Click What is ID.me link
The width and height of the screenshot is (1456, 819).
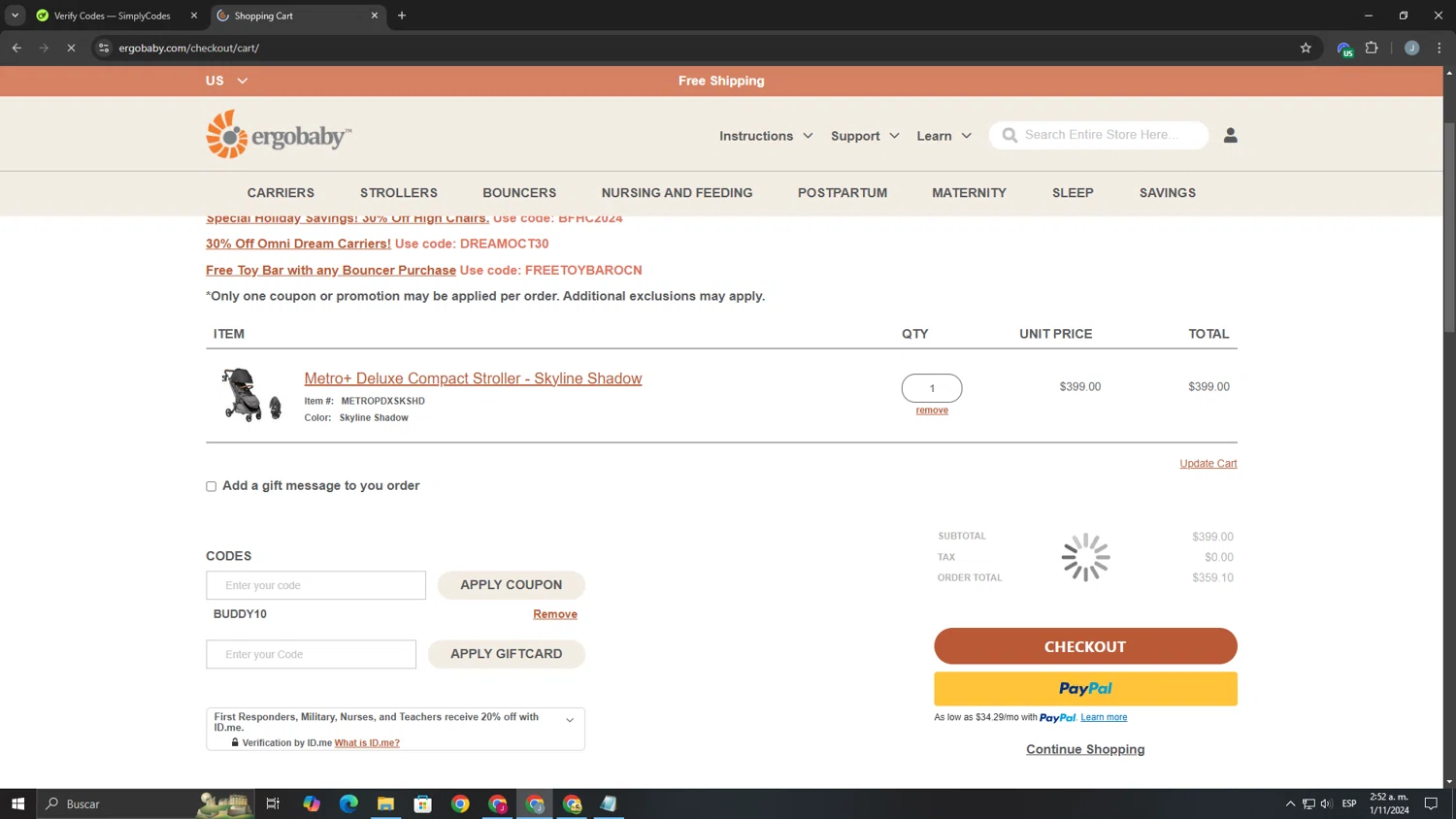click(x=367, y=743)
